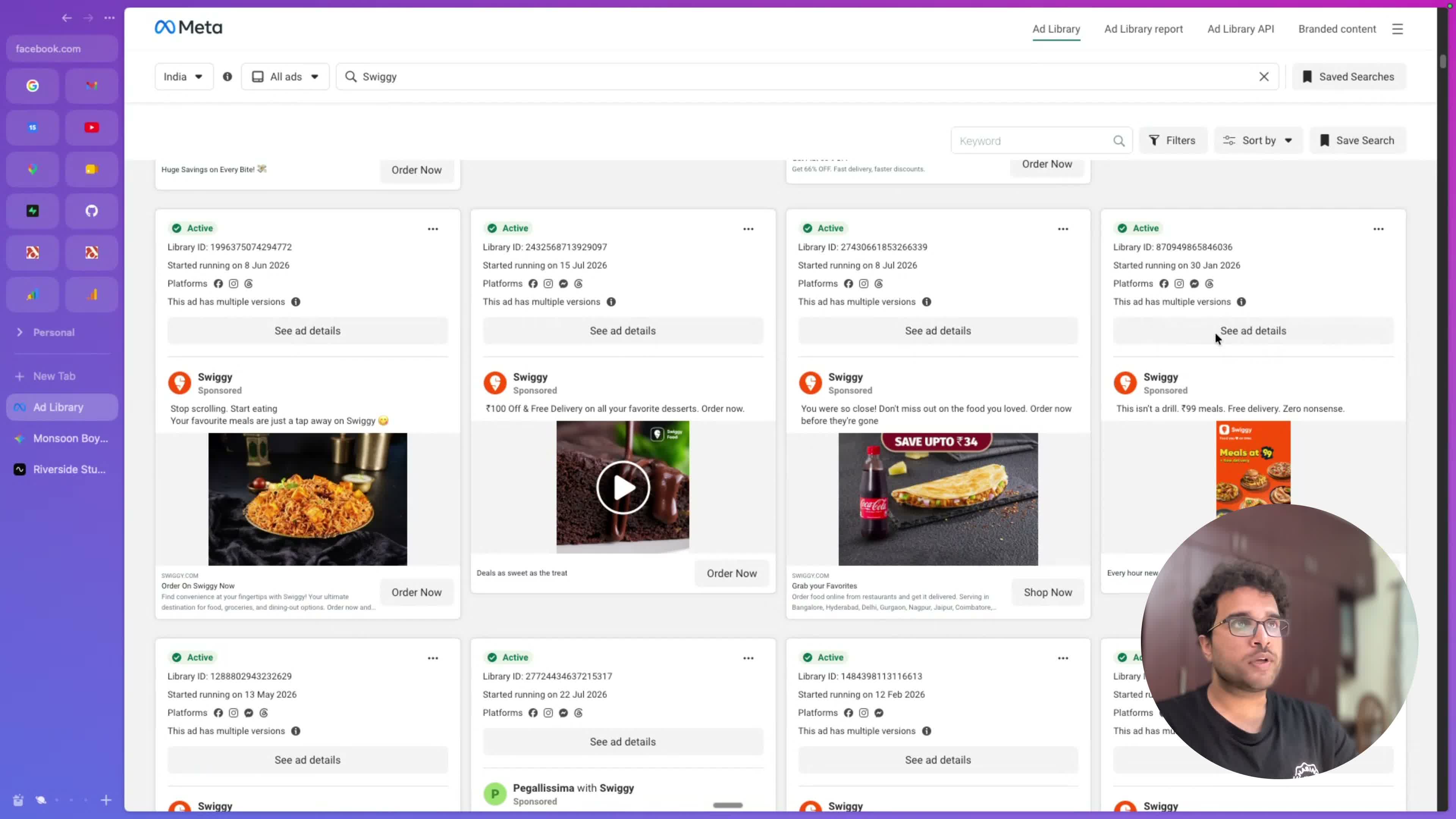Click the browser forward arrow
This screenshot has width=1456, height=819.
88,18
